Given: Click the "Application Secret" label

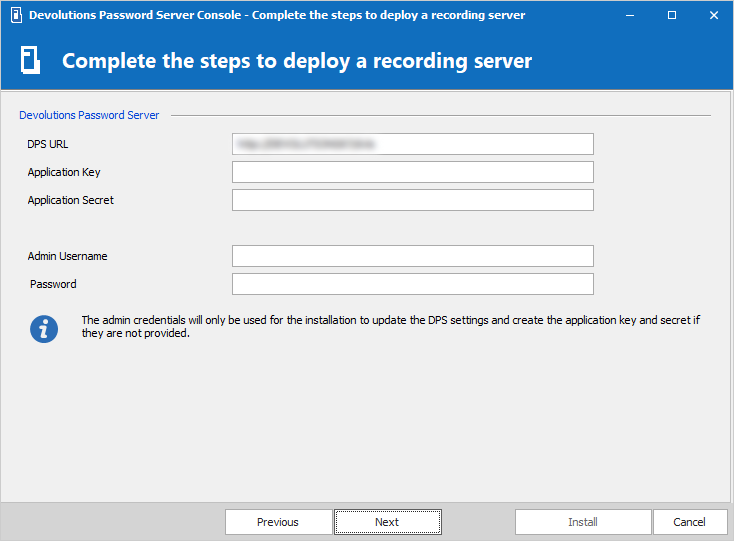Looking at the screenshot, I should [x=70, y=200].
